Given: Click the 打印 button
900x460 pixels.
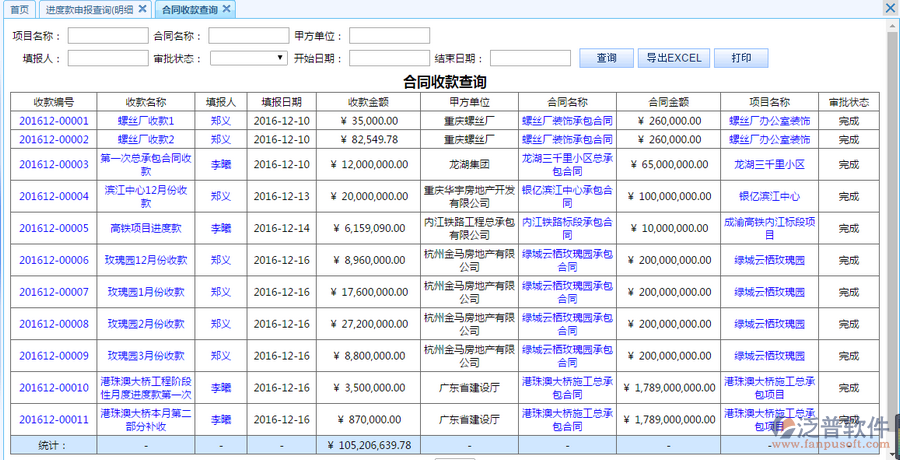Looking at the screenshot, I should 741,58.
